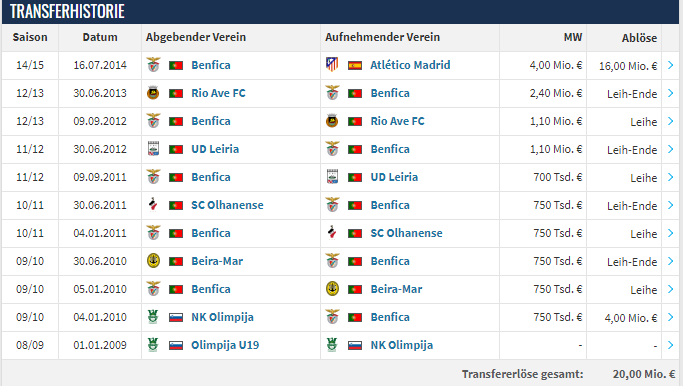Click the Atlético Madrid club crest icon
Viewport: 683px width, 386px height.
332,64
